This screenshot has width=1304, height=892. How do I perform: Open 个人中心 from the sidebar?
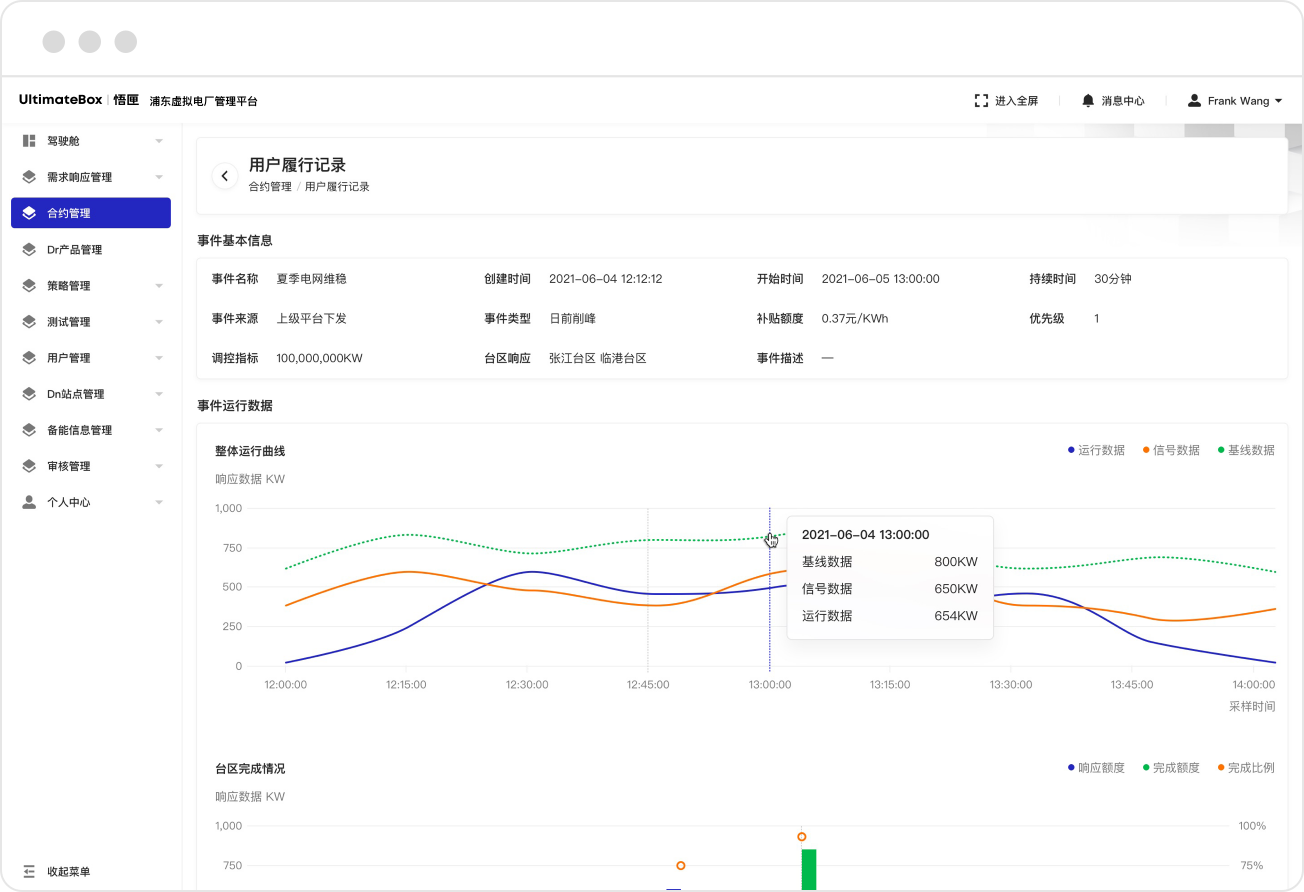pyautogui.click(x=30, y=501)
